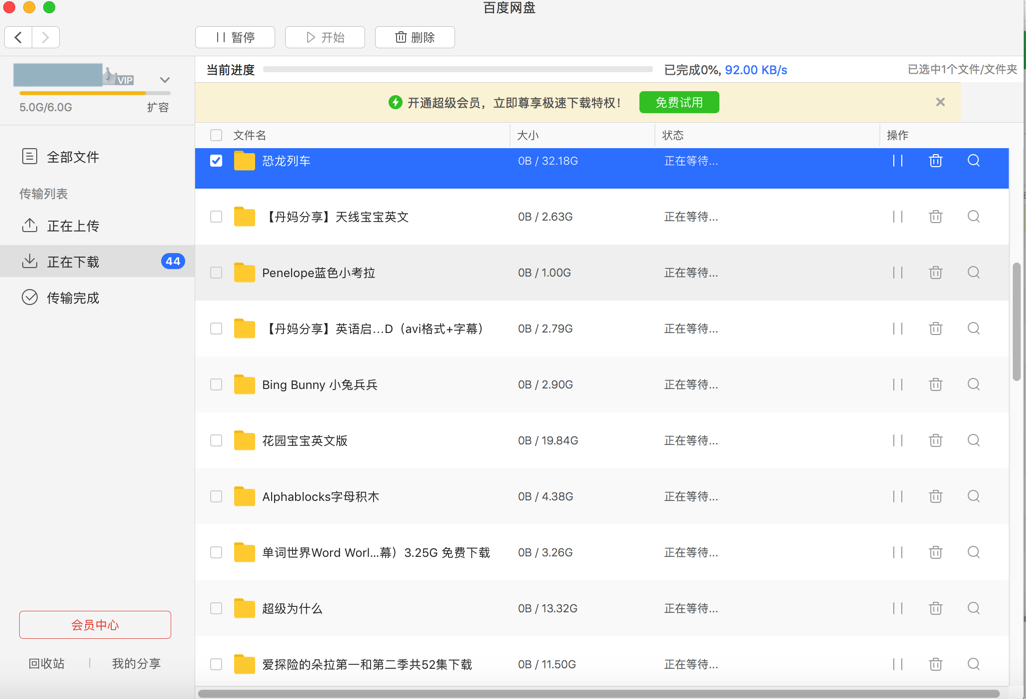Pause the Penelope蓝色小考拉 download
This screenshot has height=699, width=1026.
point(898,272)
